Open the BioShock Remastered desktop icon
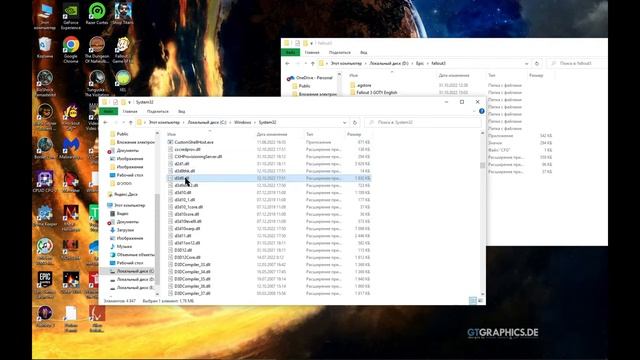This screenshot has width=640, height=360. click(44, 83)
